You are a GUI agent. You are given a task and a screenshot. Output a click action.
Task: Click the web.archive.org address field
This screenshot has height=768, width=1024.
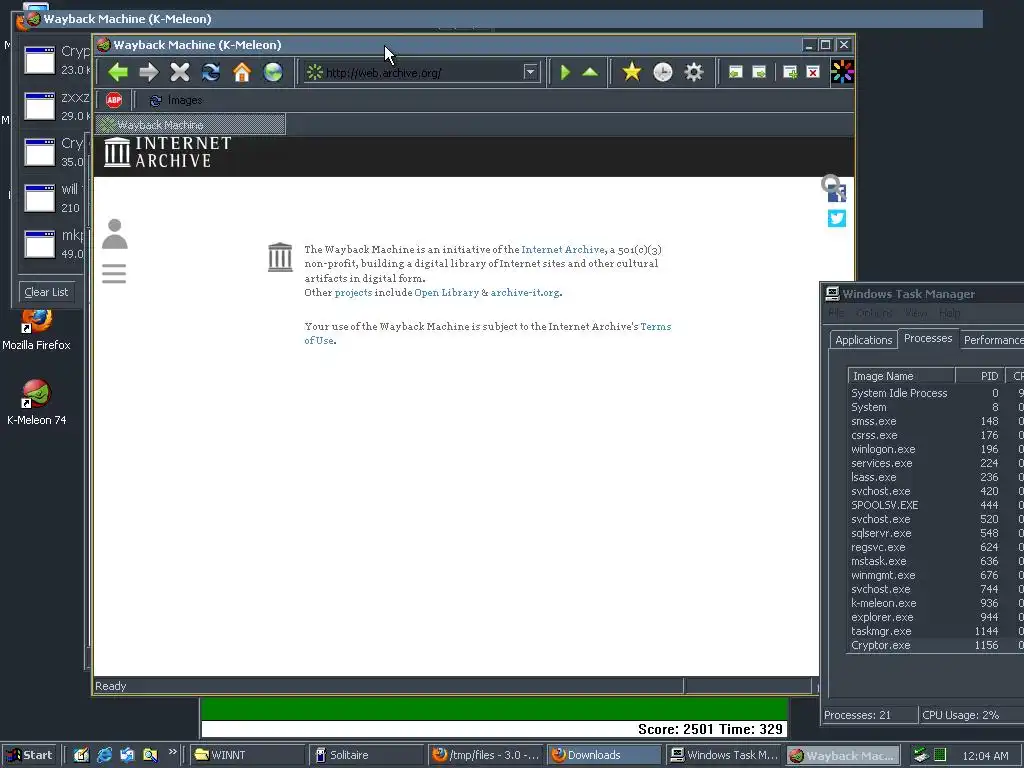(422, 72)
